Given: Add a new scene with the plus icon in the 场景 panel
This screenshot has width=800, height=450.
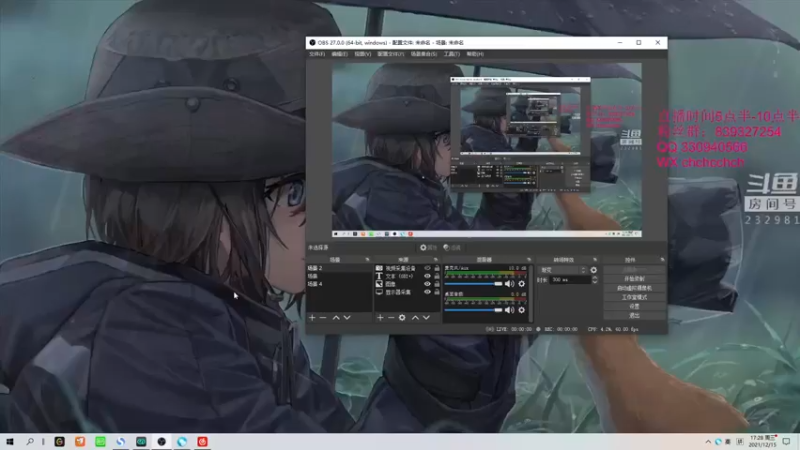Looking at the screenshot, I should 312,318.
